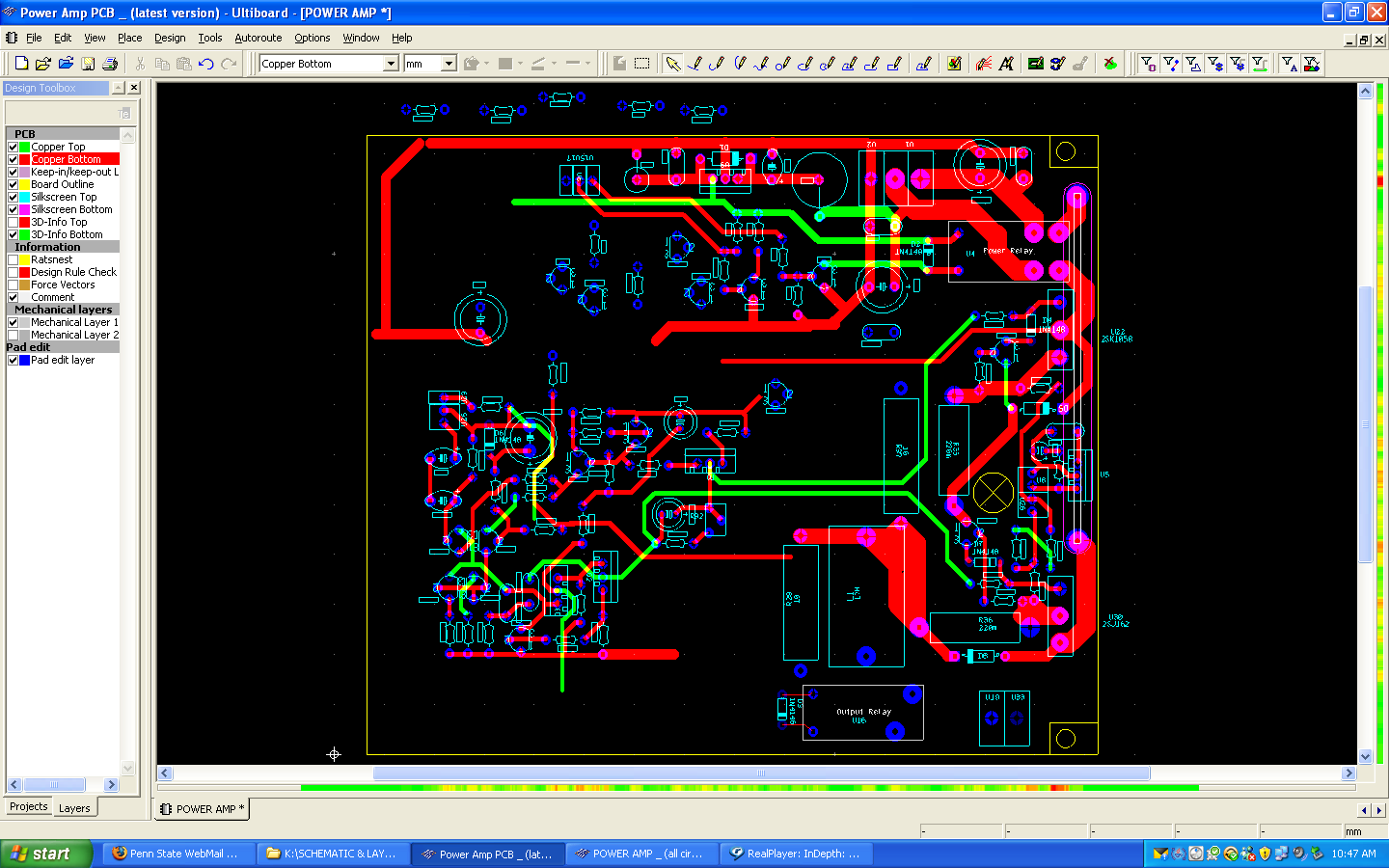Click the Pad edit layer blue swatch
The width and height of the screenshot is (1389, 868).
point(25,360)
